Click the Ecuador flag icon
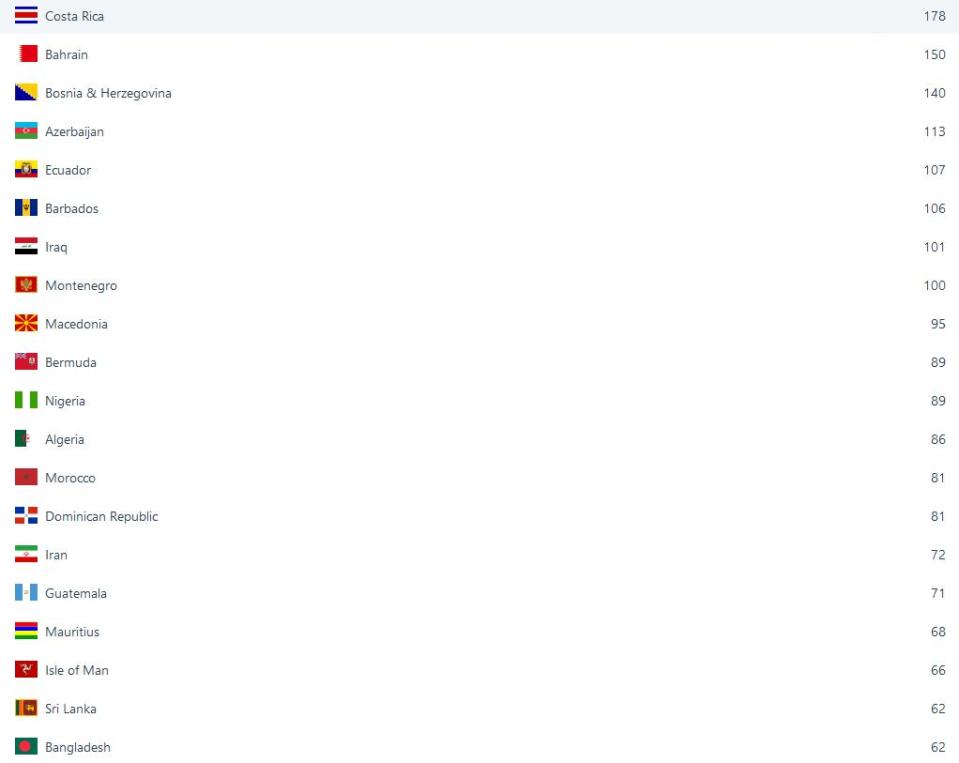 coord(26,170)
